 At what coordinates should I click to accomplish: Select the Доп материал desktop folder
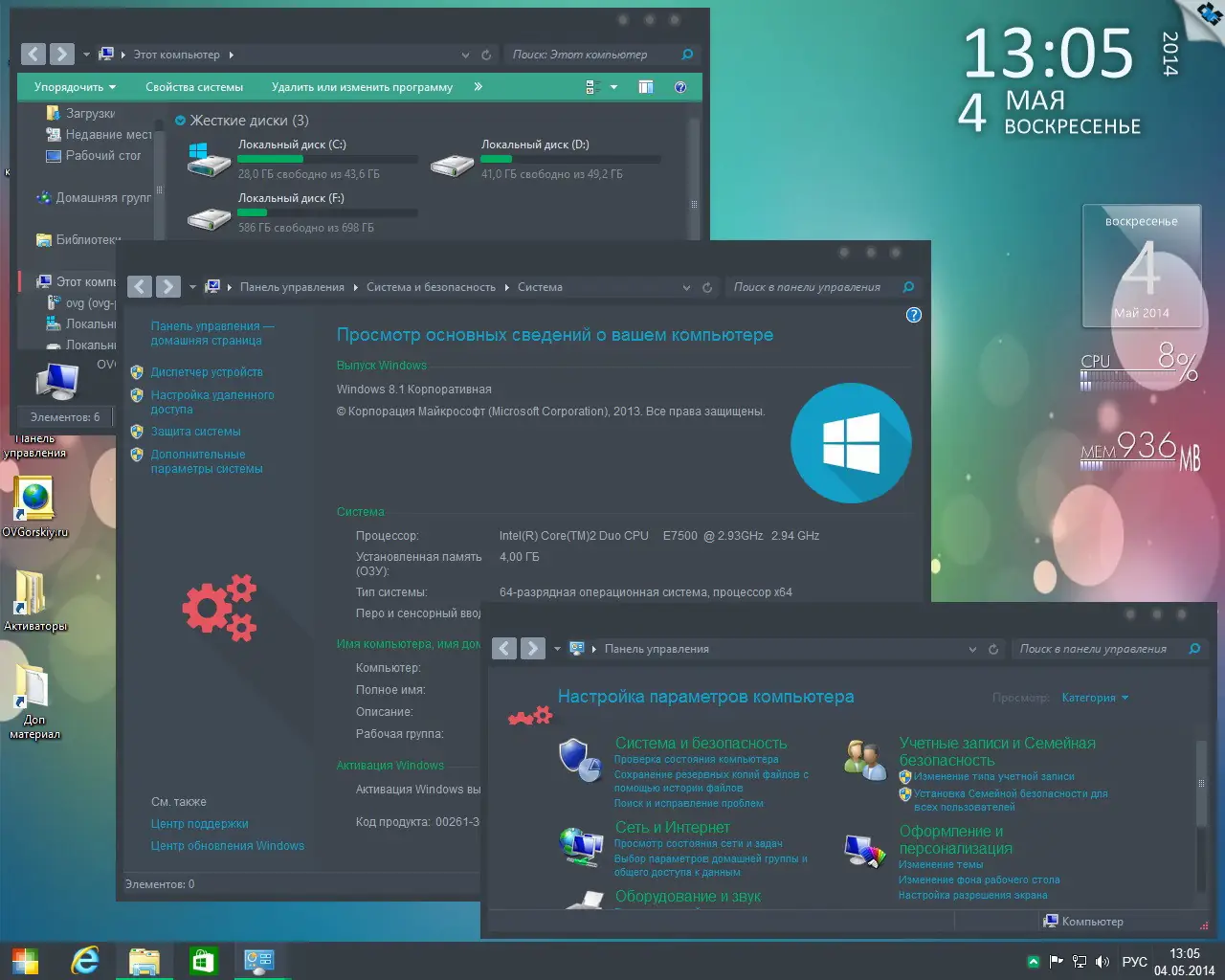point(34,702)
